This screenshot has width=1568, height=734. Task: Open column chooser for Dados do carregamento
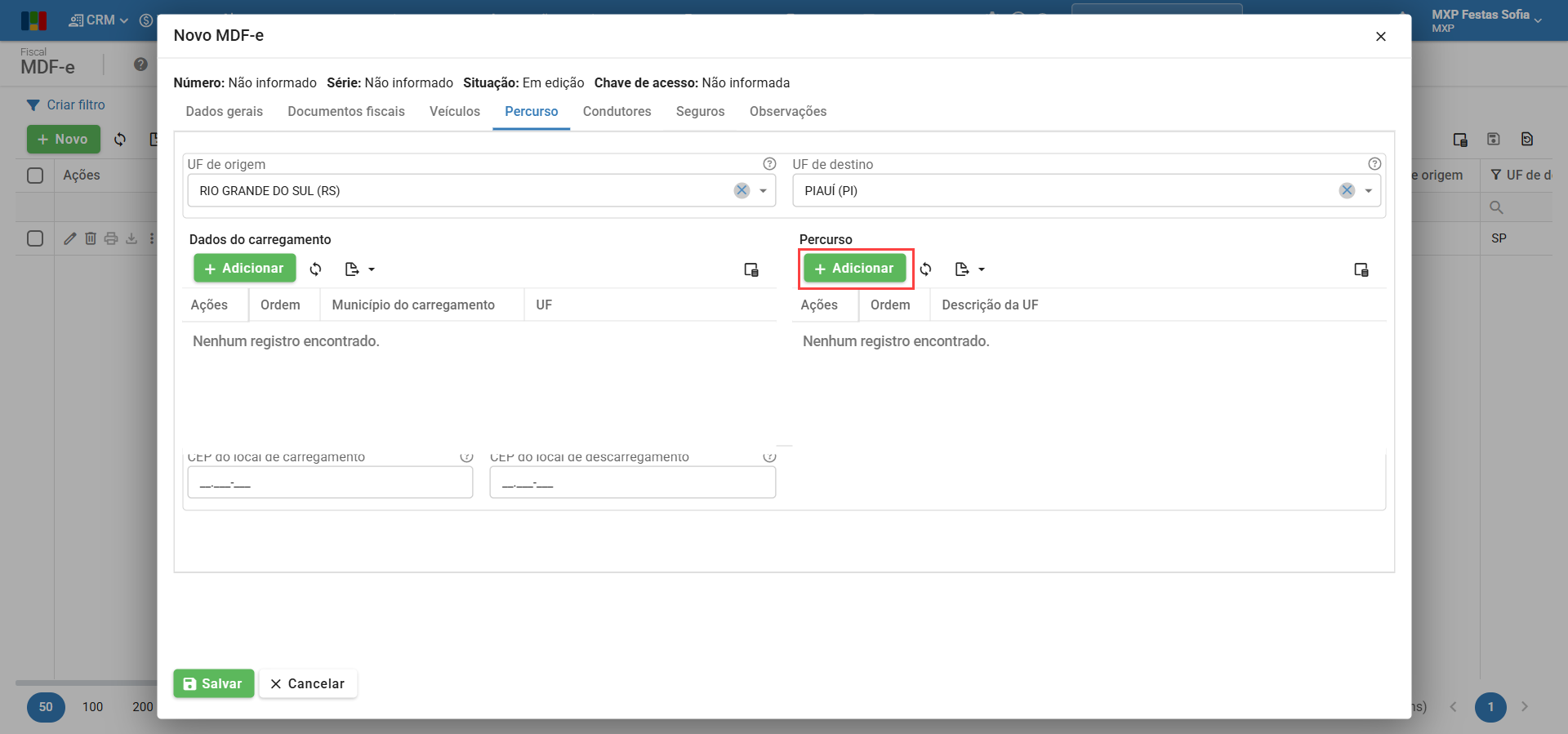point(751,269)
